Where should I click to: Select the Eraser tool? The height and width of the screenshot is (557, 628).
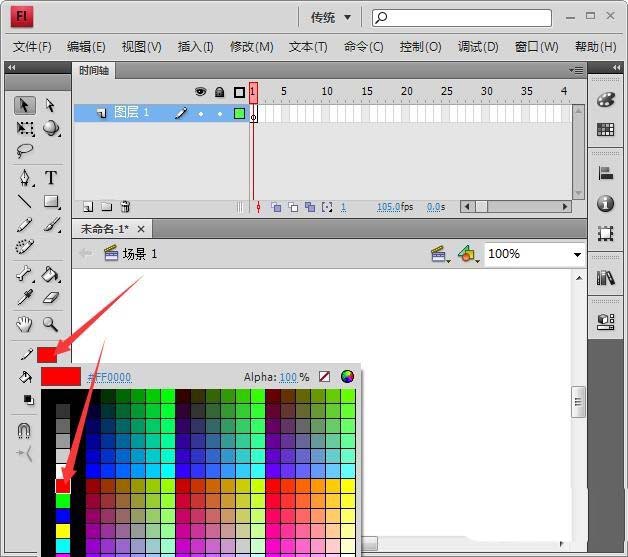(51, 298)
